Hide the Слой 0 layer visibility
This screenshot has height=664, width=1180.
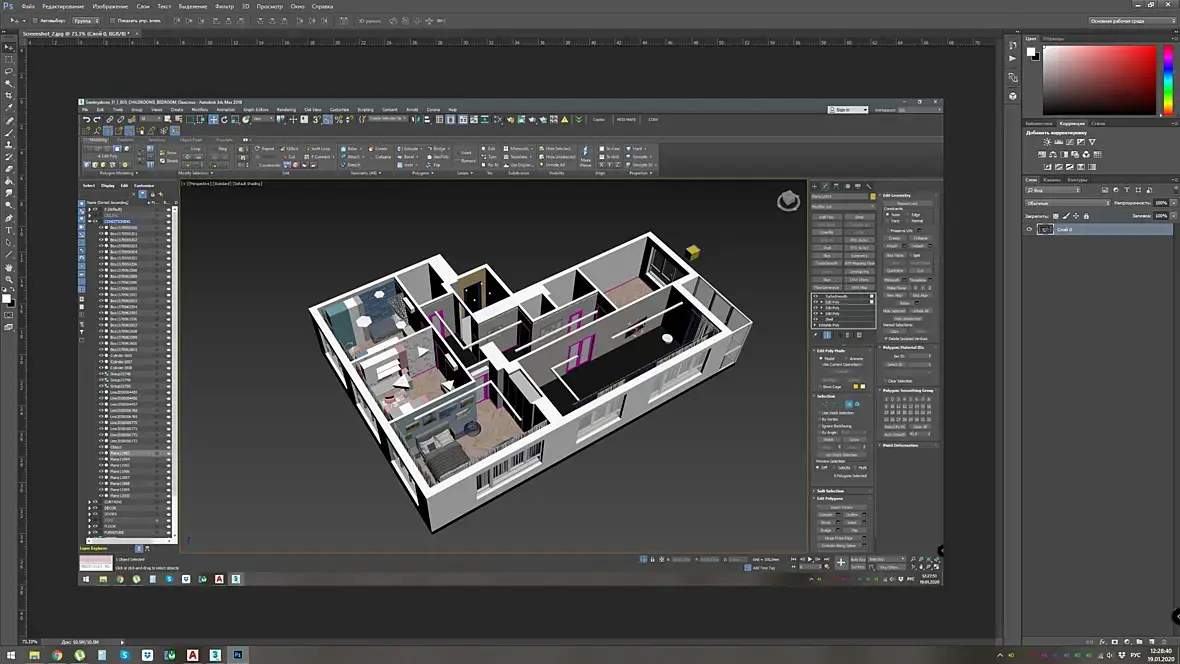coord(1030,229)
